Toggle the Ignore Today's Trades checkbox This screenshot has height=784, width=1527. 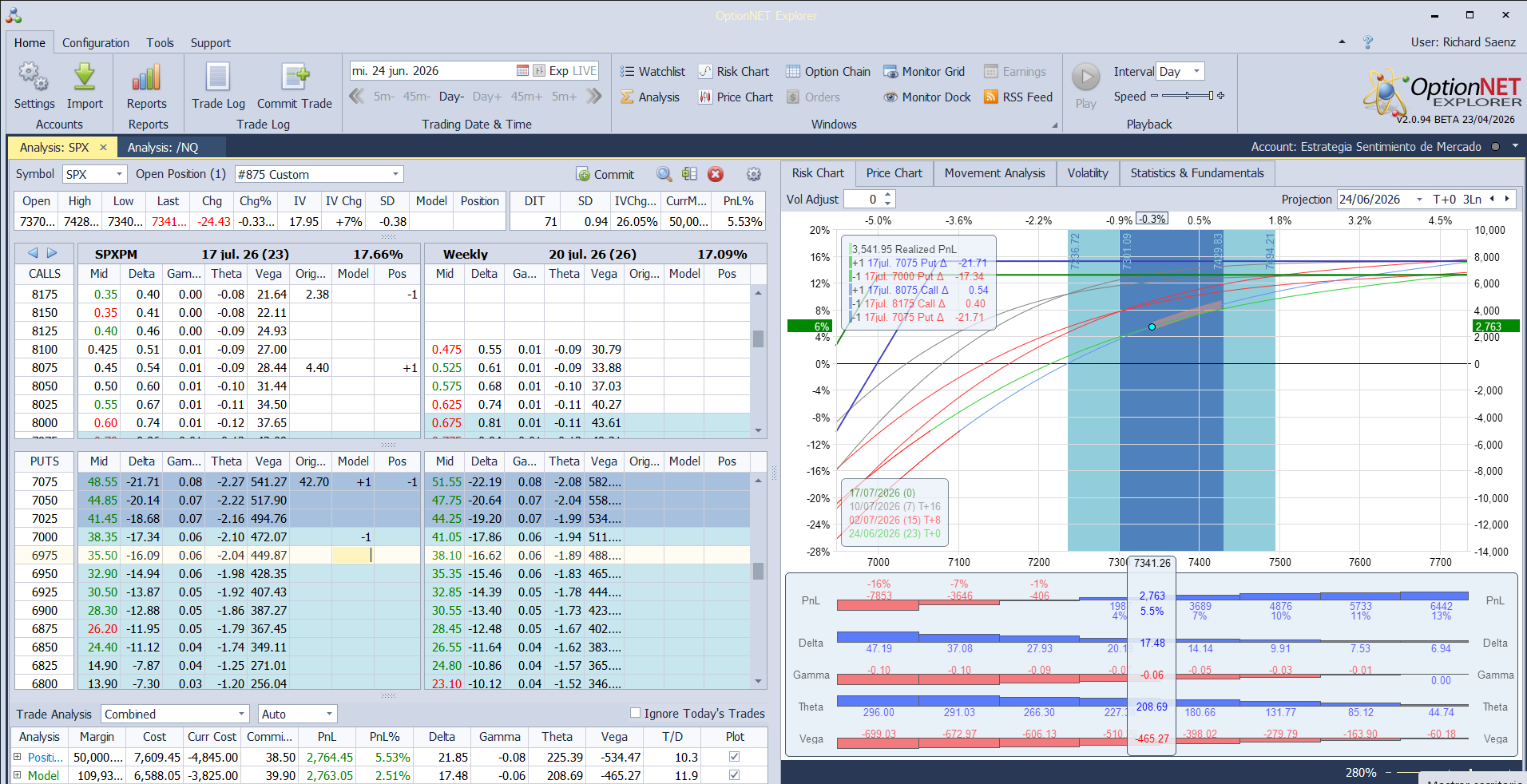click(x=635, y=713)
